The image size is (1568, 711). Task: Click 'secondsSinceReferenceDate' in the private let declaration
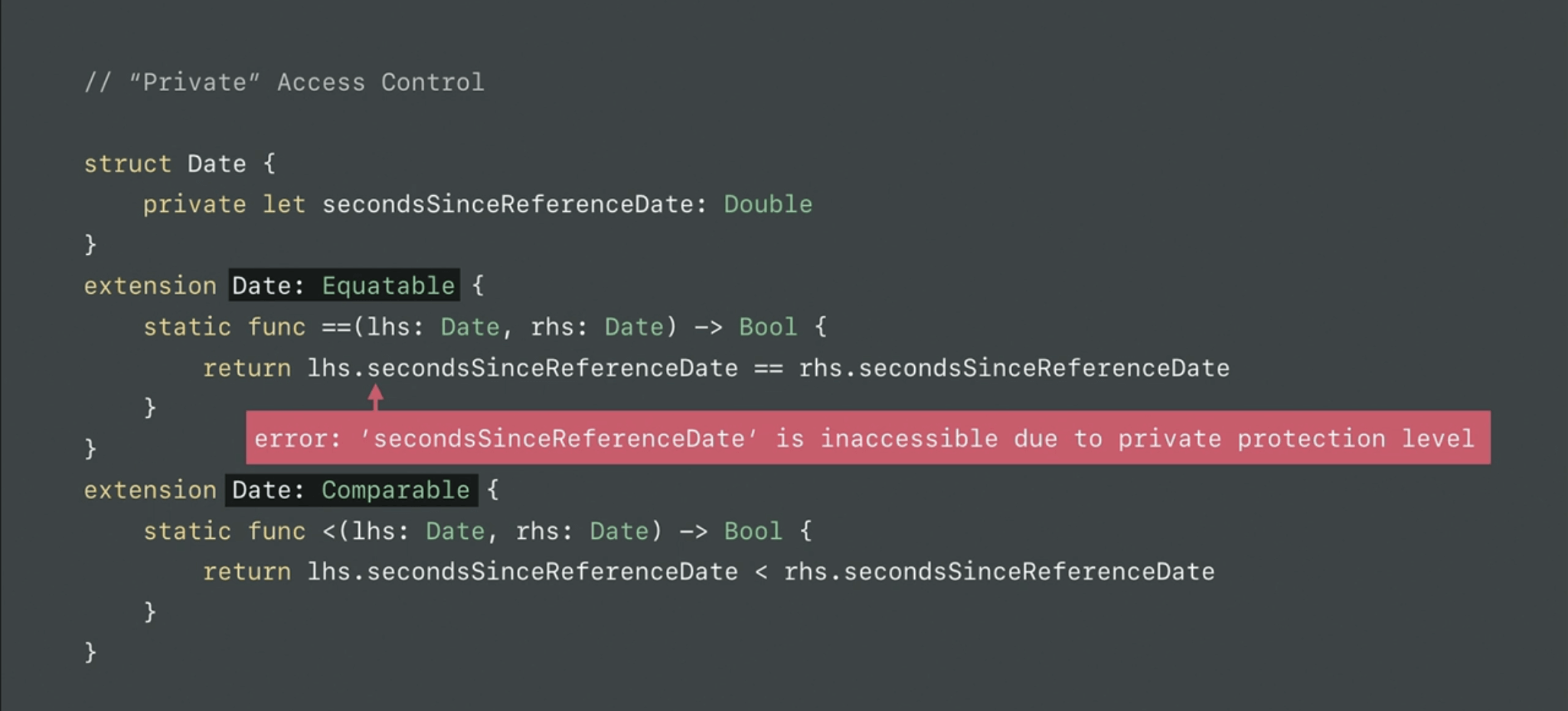[507, 204]
